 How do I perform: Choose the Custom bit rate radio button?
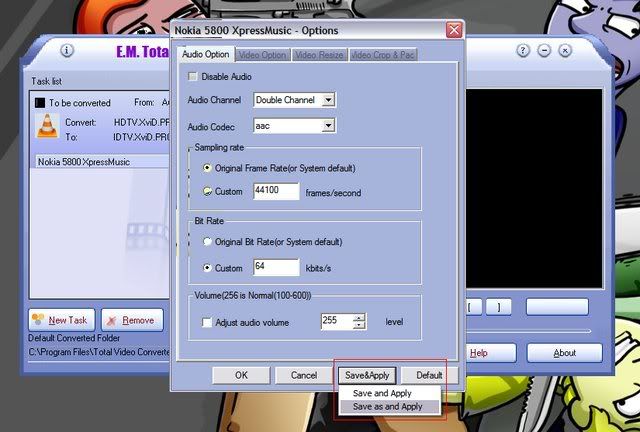pyautogui.click(x=207, y=268)
